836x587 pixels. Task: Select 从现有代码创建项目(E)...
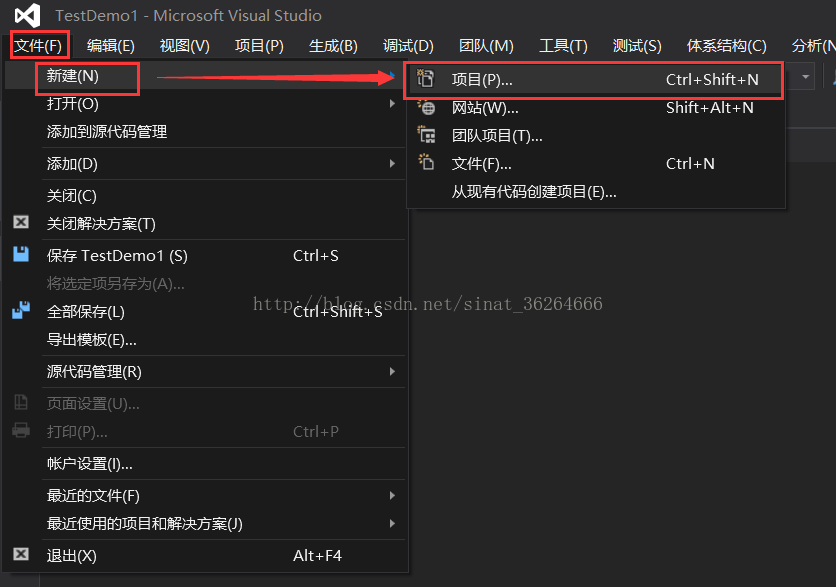coord(596,191)
